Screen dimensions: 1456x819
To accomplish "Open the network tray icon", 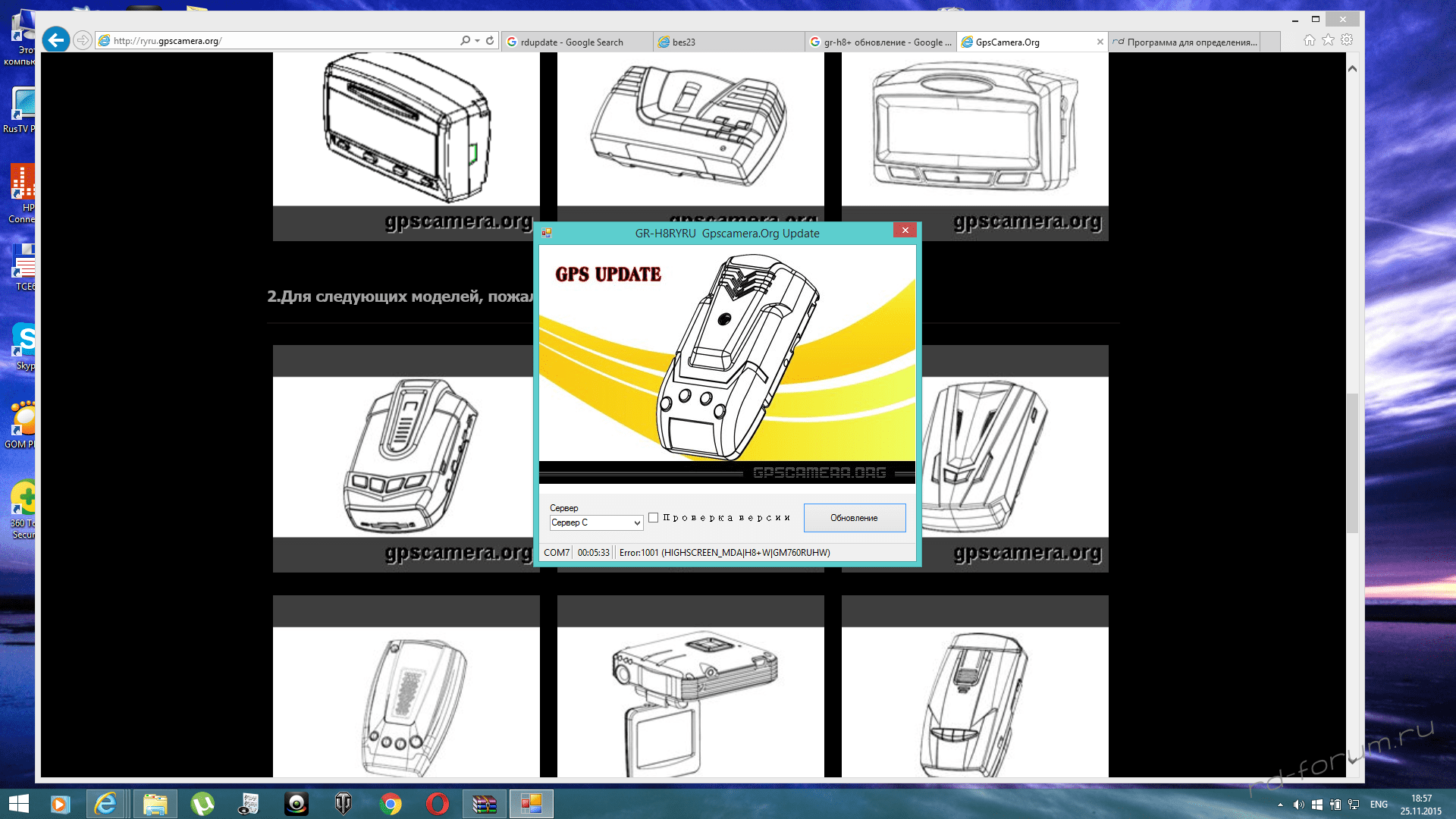I will point(1354,805).
